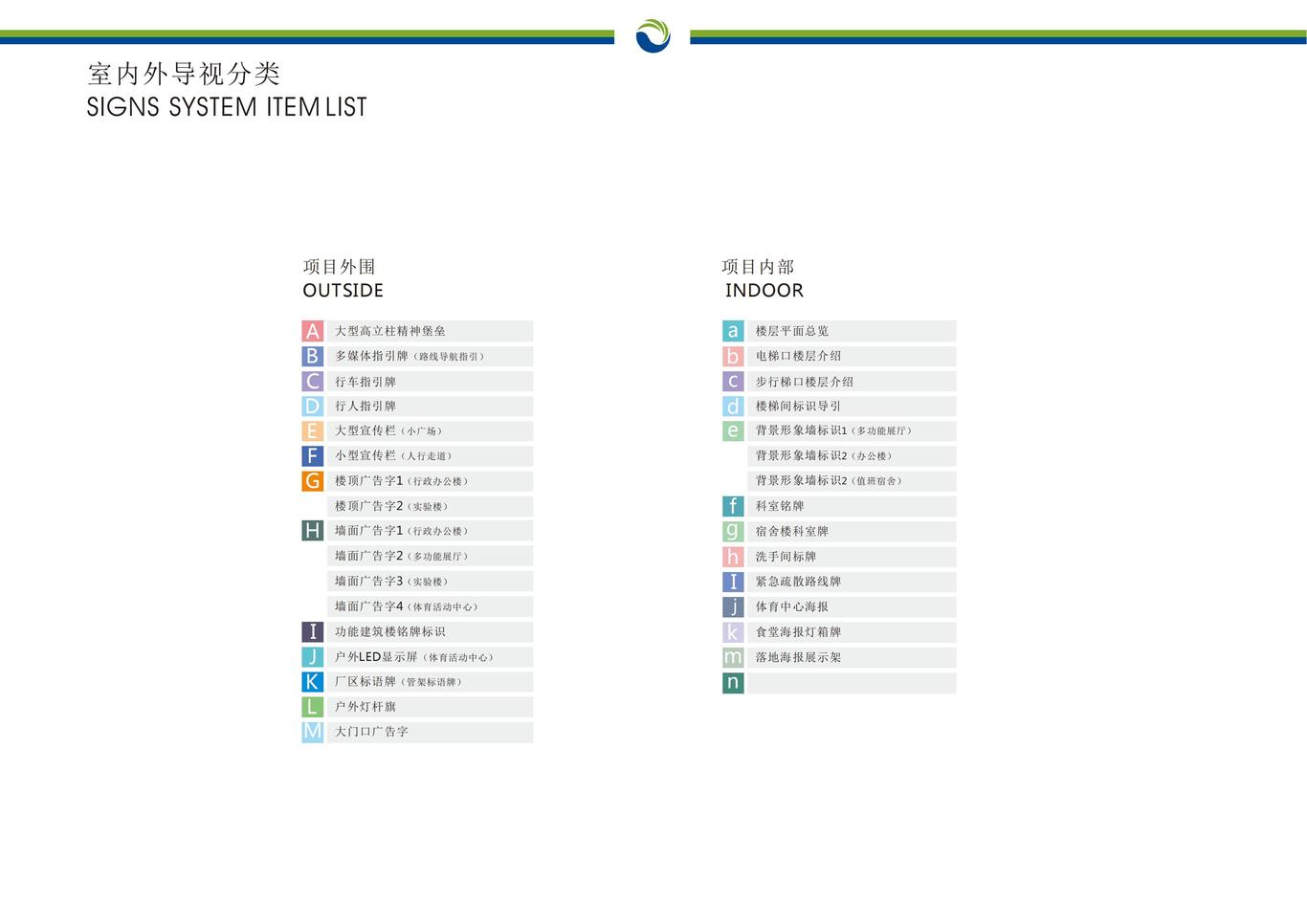Select the dark blue uppercase F tile
Viewport: 1307px width, 924px height.
(312, 455)
